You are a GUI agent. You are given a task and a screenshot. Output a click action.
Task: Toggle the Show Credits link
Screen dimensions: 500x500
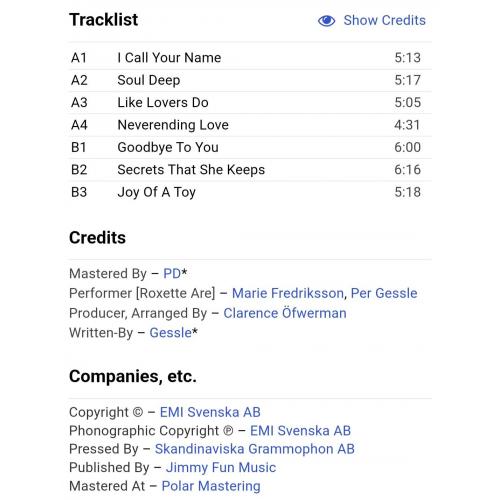(x=385, y=20)
